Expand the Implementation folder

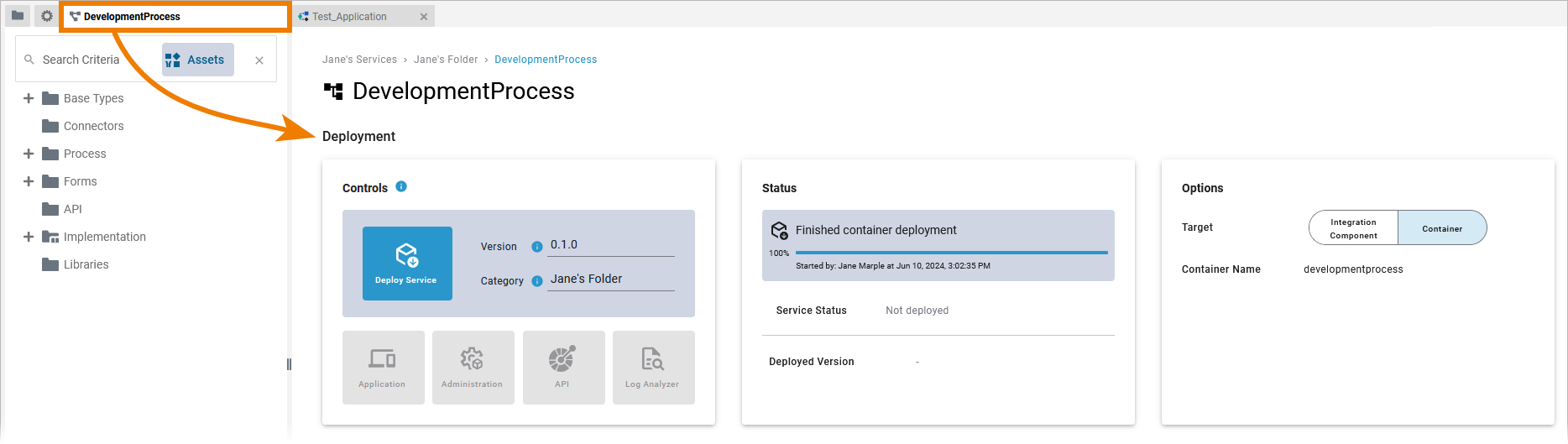coord(29,237)
